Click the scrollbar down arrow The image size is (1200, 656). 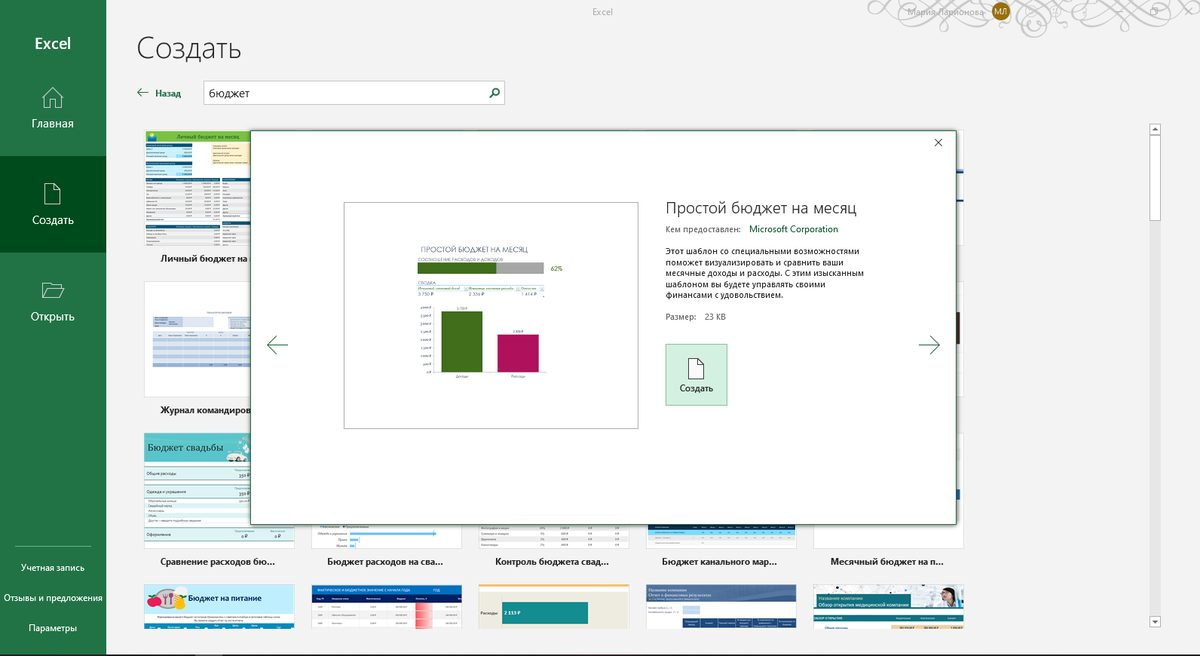click(1155, 621)
